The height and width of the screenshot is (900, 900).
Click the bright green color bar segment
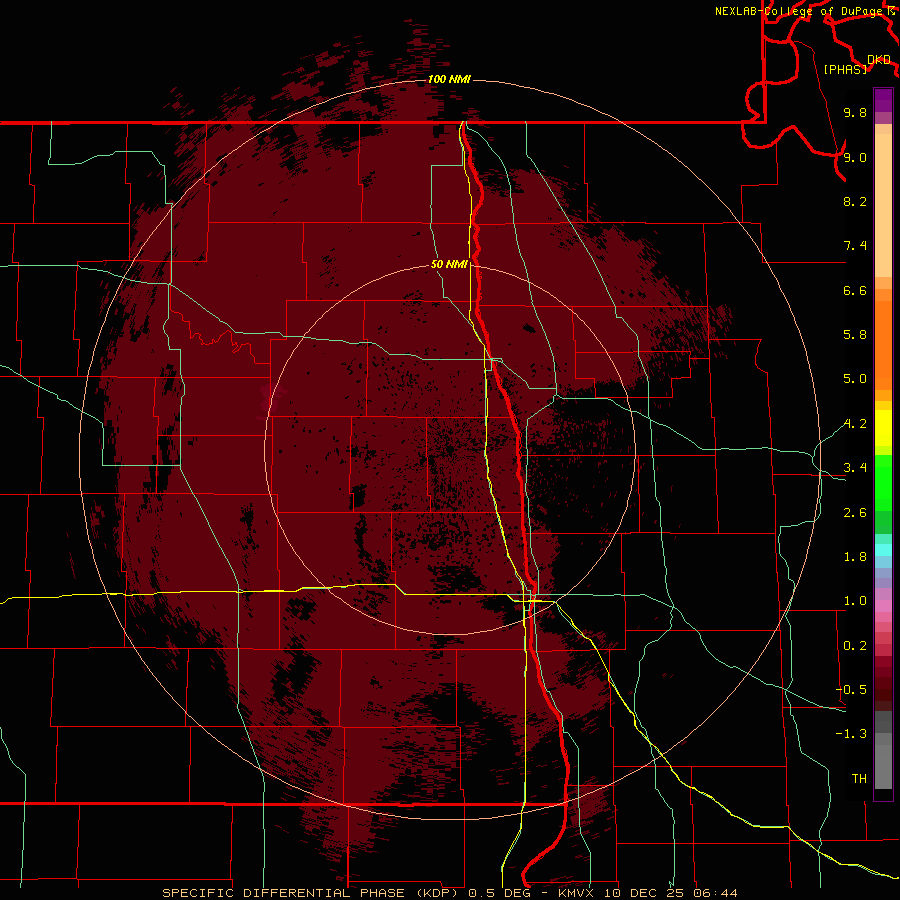tap(883, 483)
